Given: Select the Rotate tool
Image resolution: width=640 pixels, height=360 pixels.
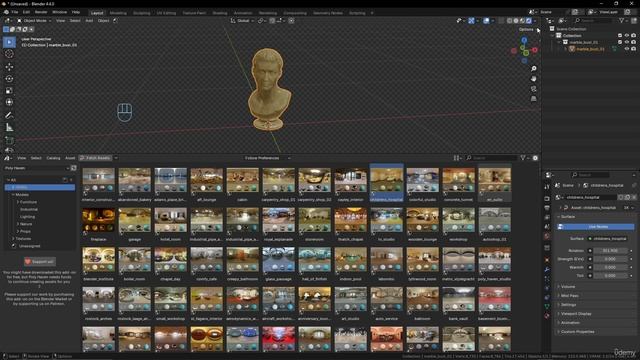Looking at the screenshot, I should (x=9, y=79).
